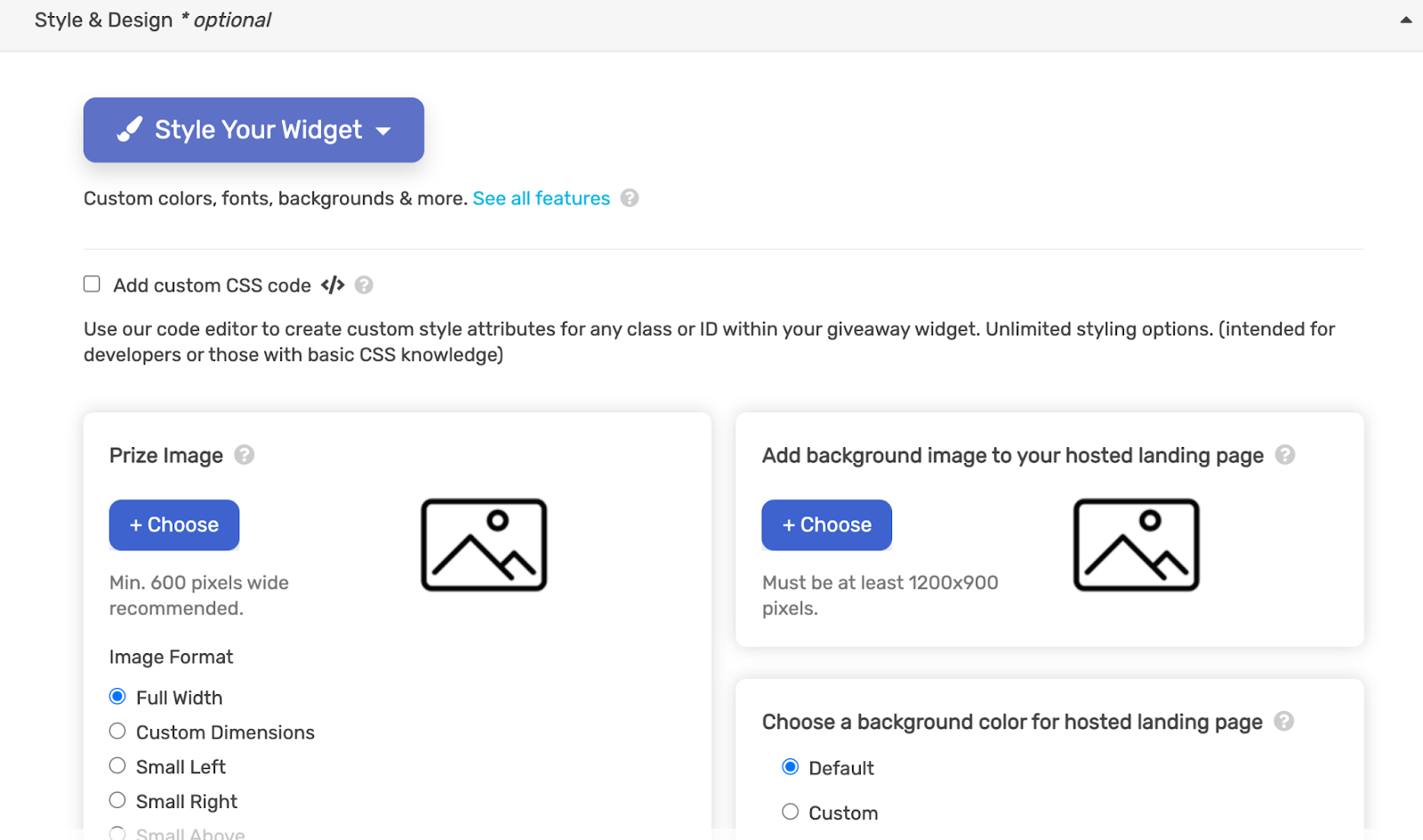Select Custom background color option
Image resolution: width=1423 pixels, height=840 pixels.
pos(790,812)
